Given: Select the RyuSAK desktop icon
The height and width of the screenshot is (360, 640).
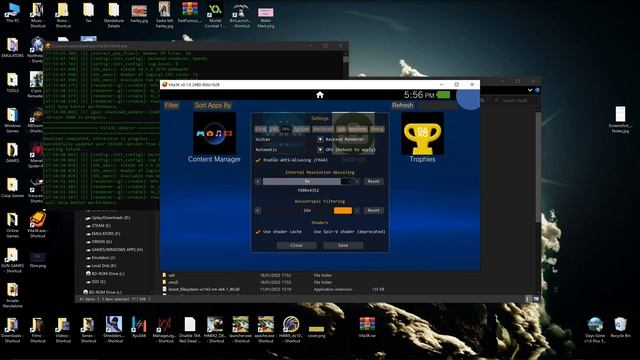Looking at the screenshot, I should pyautogui.click(x=139, y=328).
